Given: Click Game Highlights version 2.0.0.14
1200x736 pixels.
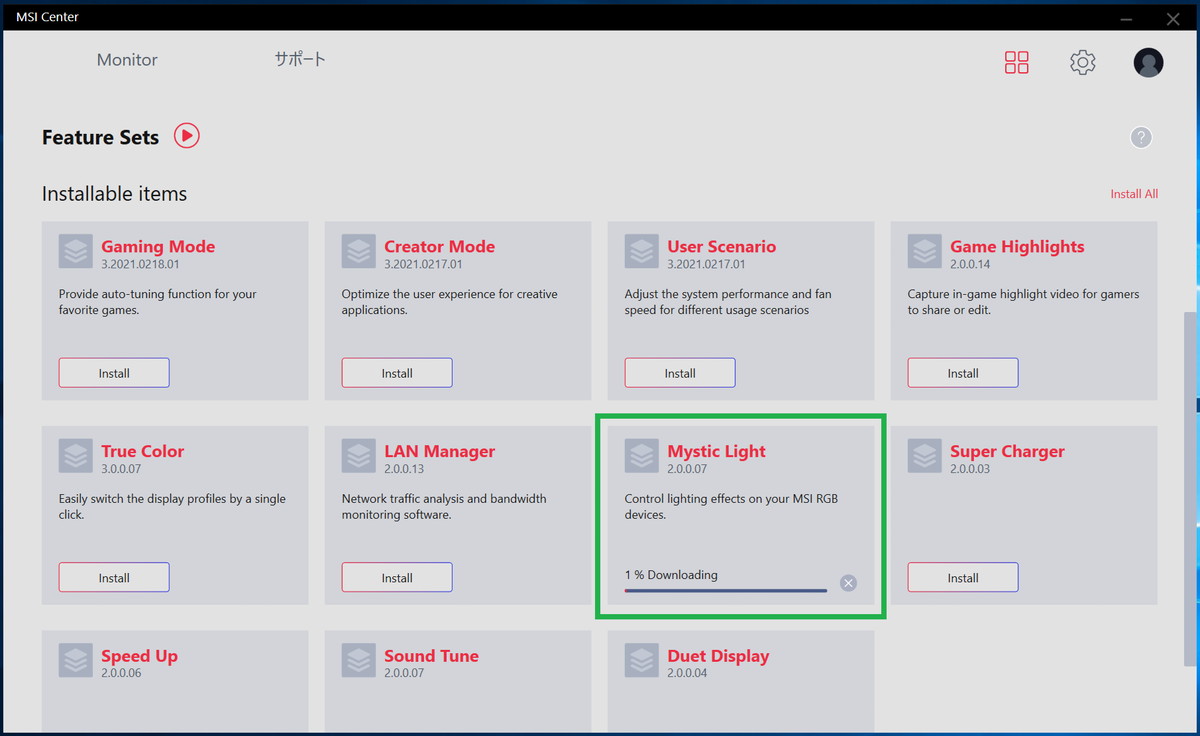Looking at the screenshot, I should [970, 264].
